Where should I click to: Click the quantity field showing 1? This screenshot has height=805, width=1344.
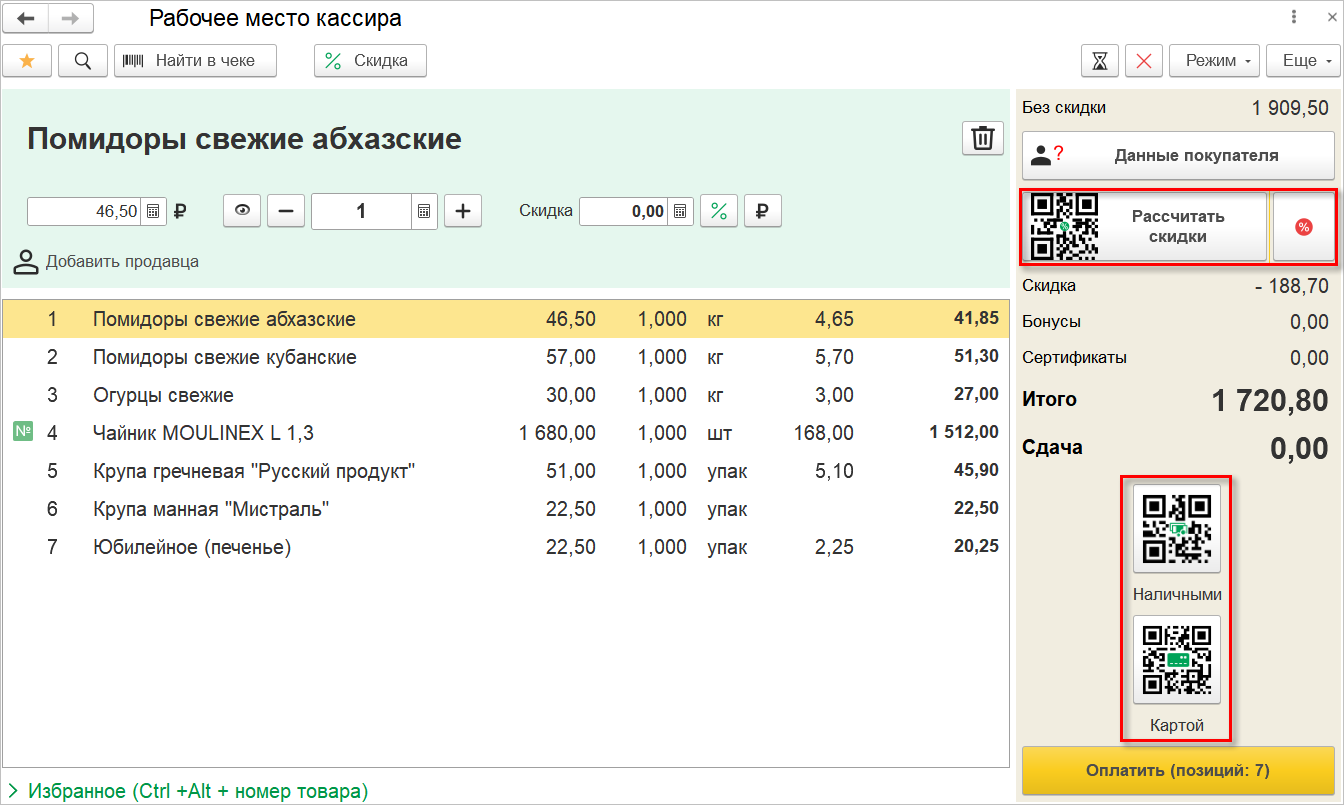(x=361, y=211)
